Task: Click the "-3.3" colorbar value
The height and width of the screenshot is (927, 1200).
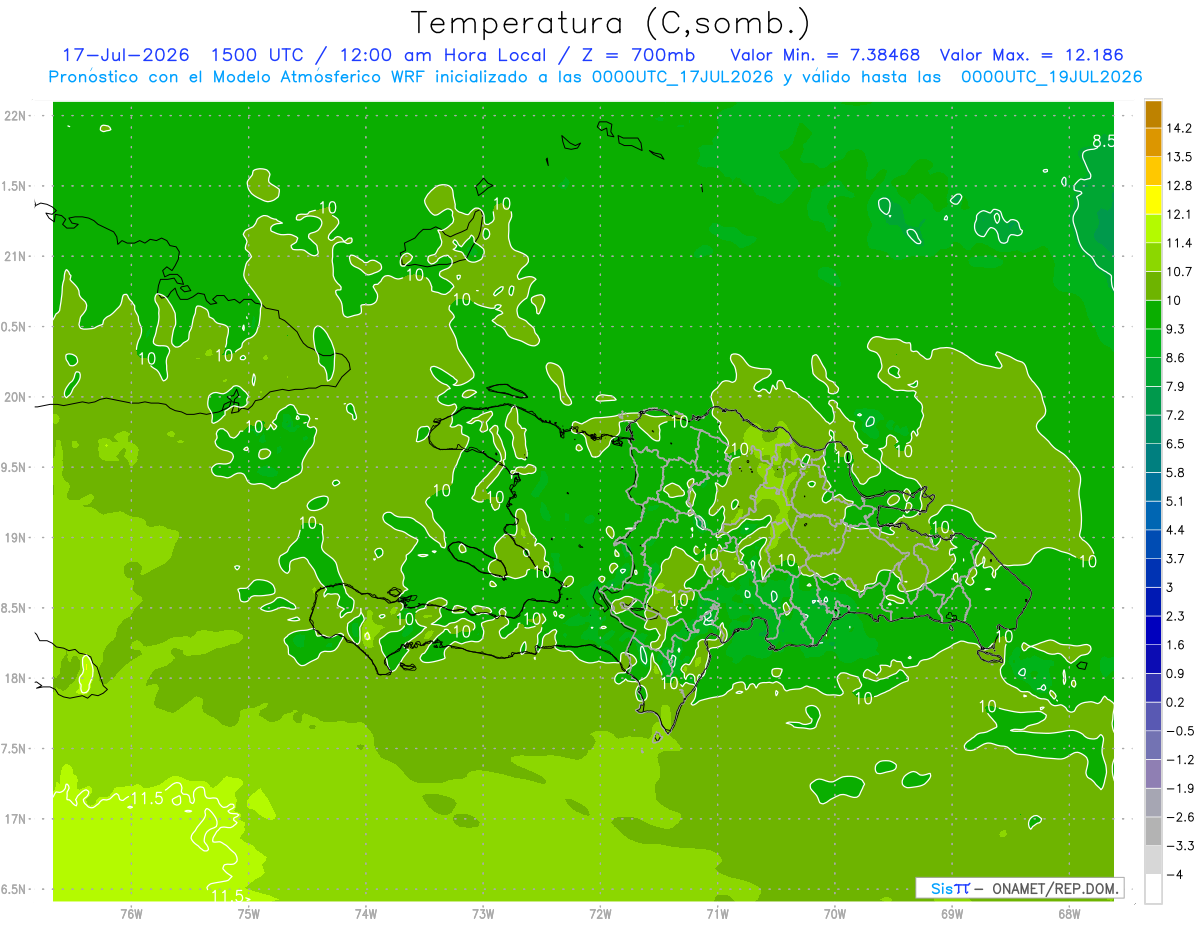Action: point(1179,846)
